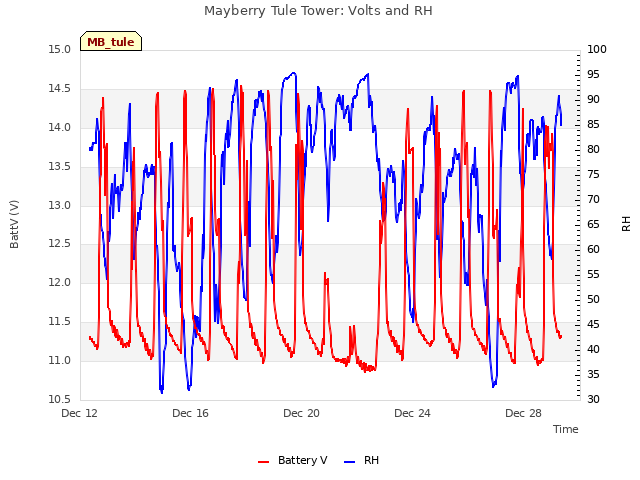Image resolution: width=640 pixels, height=480 pixels.
Task: Click the blue RH legend swatch
Action: pos(350,461)
